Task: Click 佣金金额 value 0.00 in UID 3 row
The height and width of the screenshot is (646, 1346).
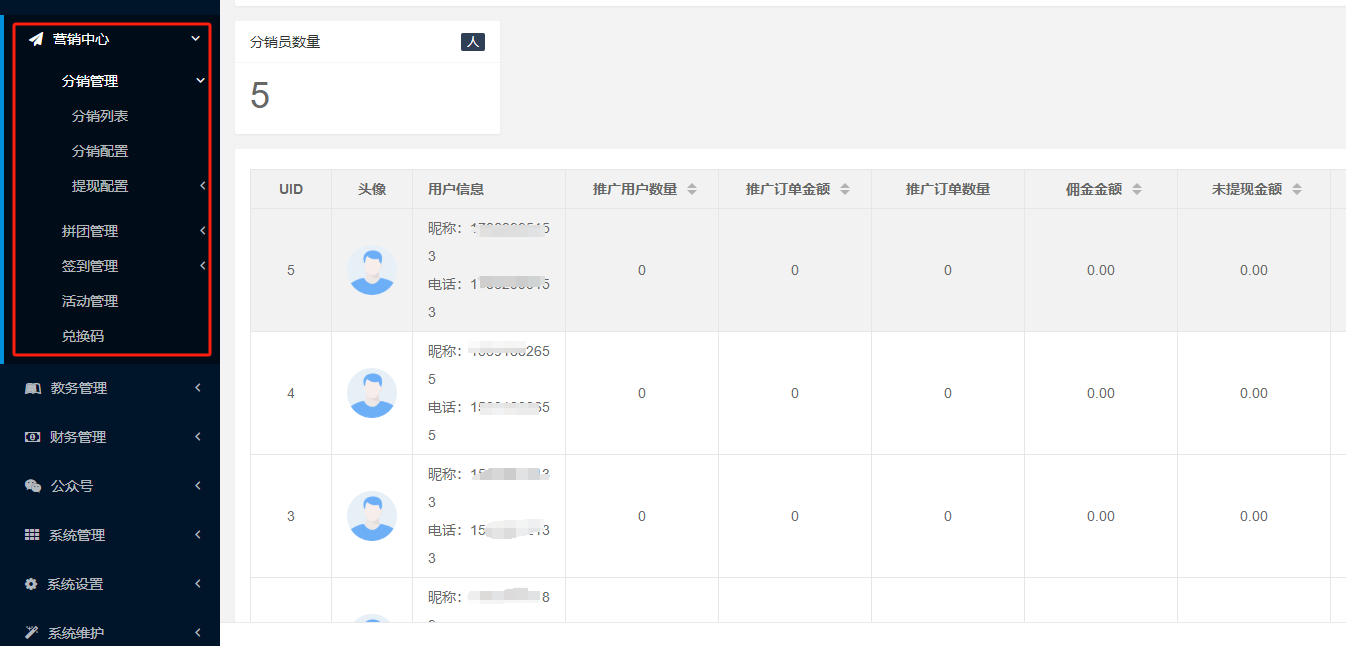Action: coord(1101,516)
